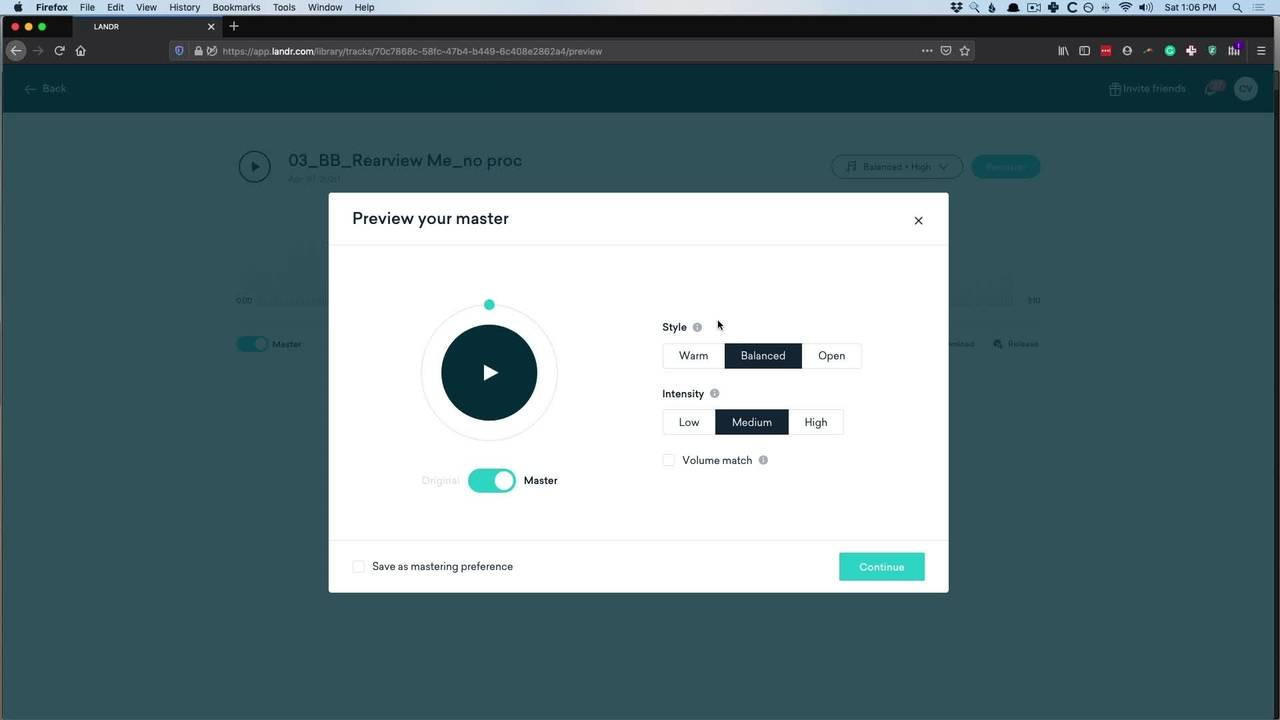Close the Preview your master dialog

click(x=918, y=220)
